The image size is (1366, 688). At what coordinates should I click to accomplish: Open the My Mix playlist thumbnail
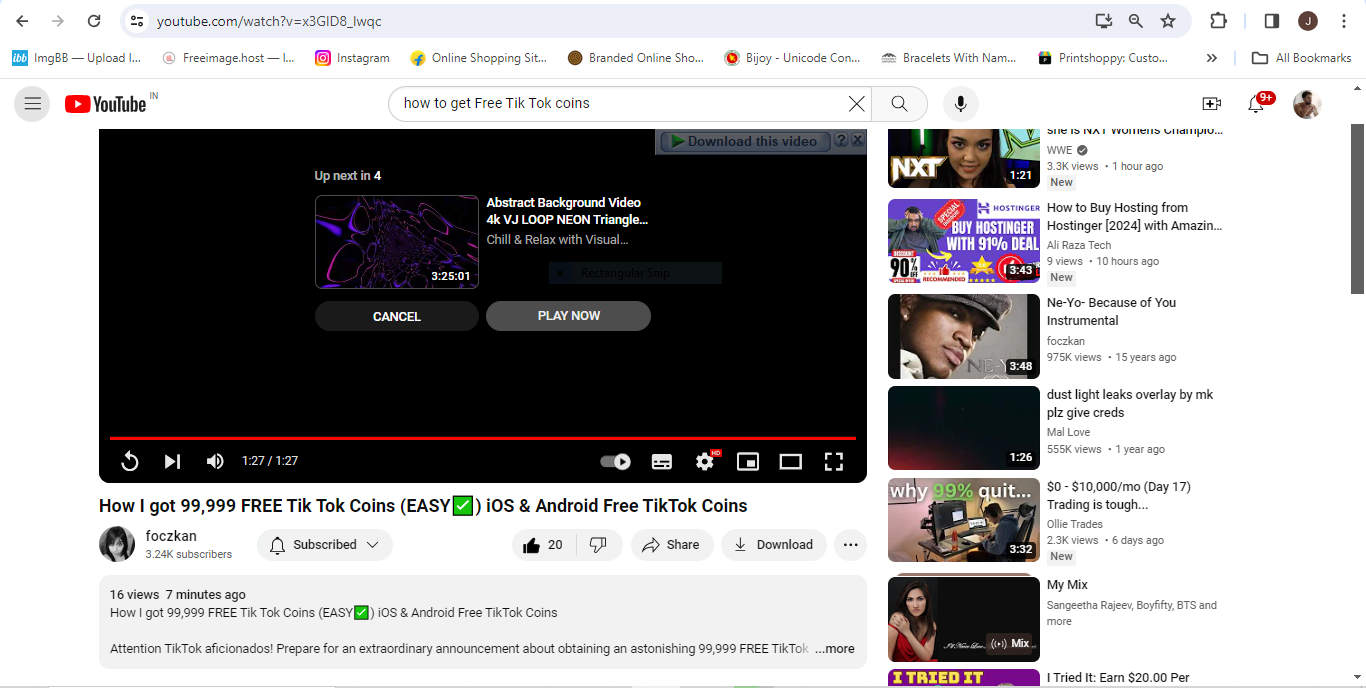tap(964, 619)
